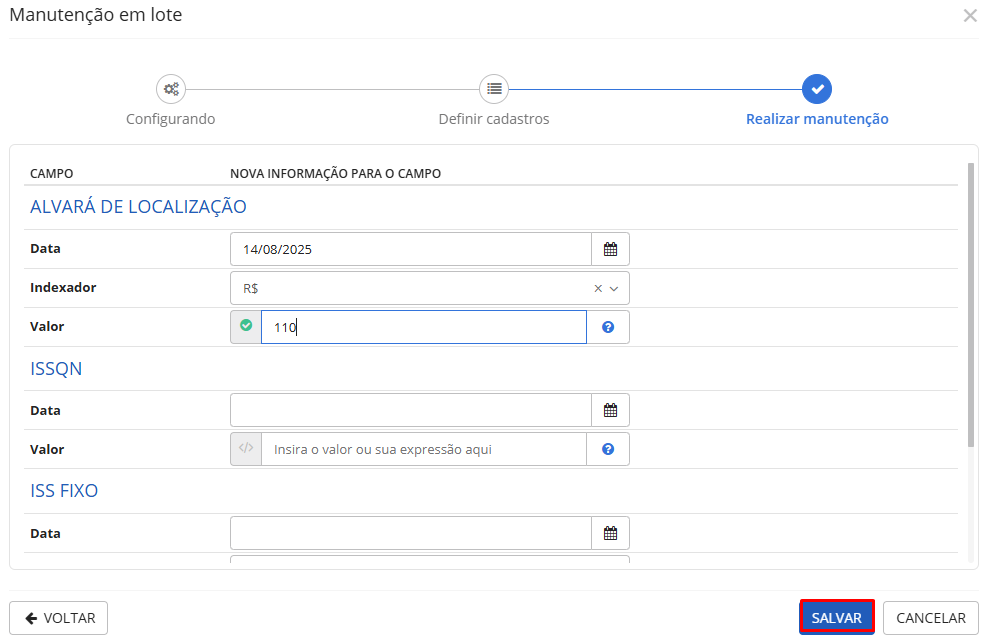The width and height of the screenshot is (987, 640).
Task: Expand the Indexador dropdown arrow
Action: (614, 288)
